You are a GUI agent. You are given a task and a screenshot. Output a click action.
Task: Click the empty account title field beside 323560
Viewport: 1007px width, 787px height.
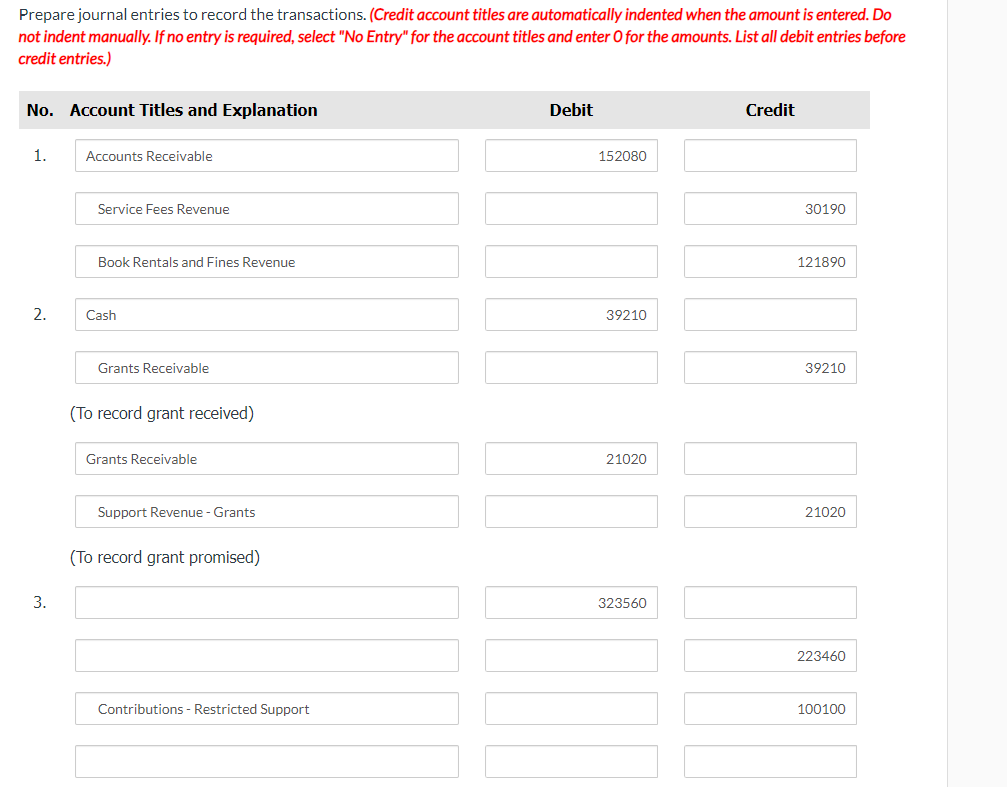tap(266, 602)
